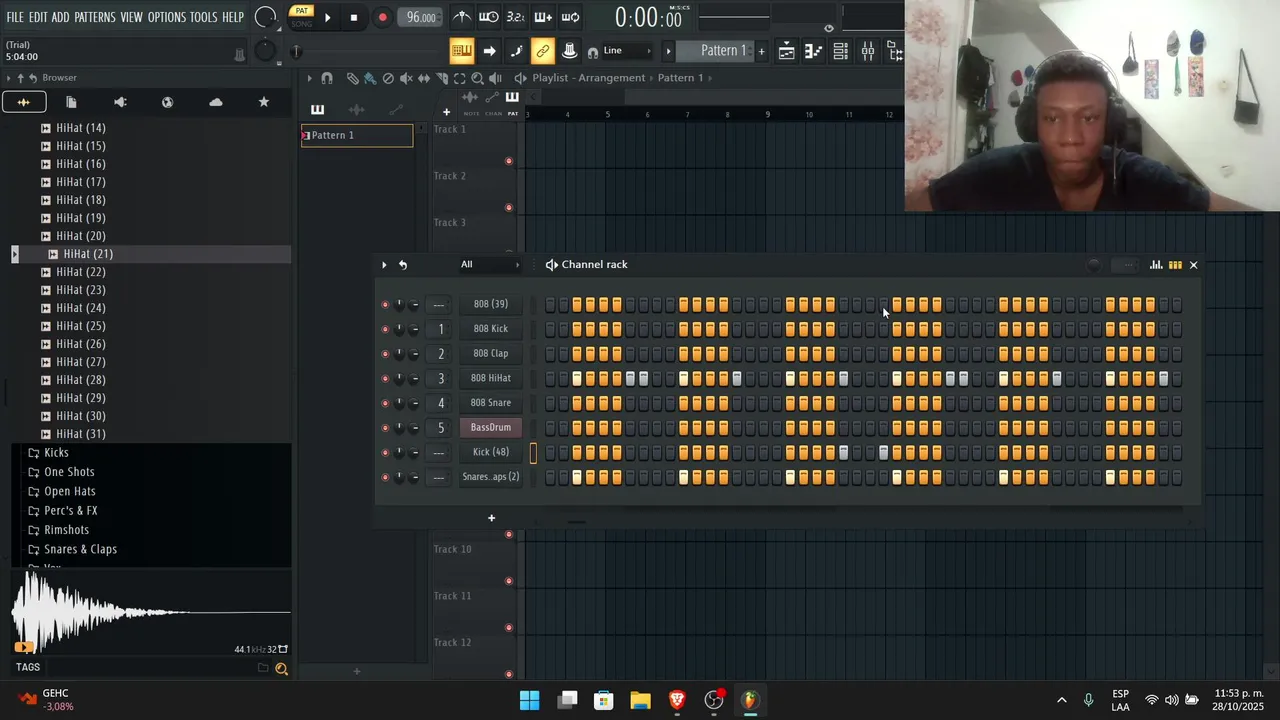Select the playlist zoom tool
The height and width of the screenshot is (720, 1280).
coord(478,78)
